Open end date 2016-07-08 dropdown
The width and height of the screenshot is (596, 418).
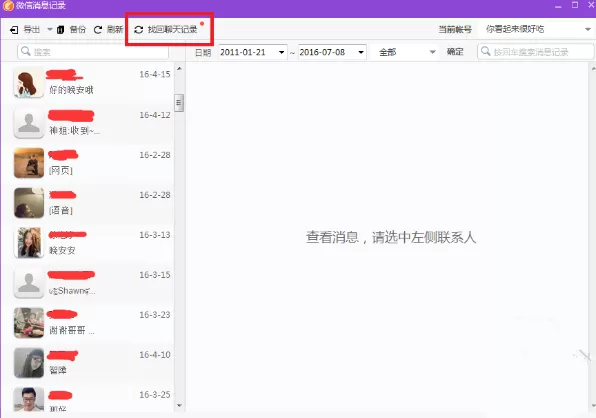[361, 52]
